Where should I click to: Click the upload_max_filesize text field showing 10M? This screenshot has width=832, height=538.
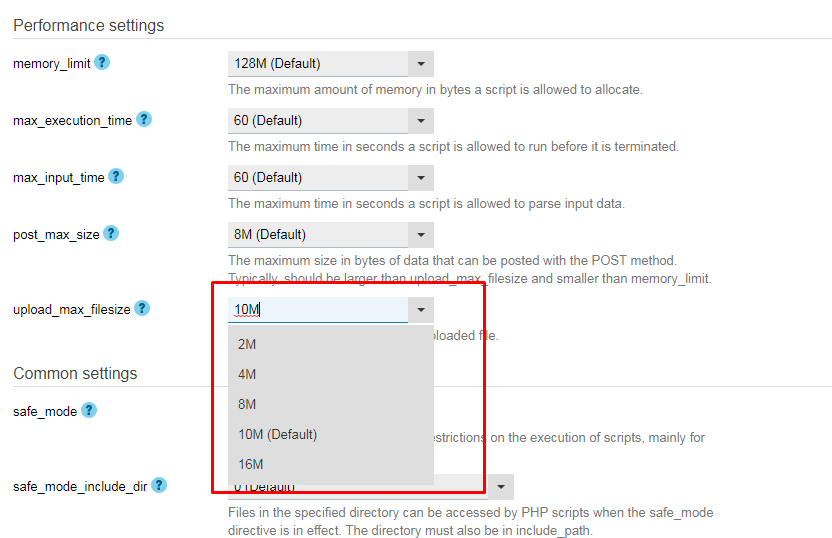[318, 310]
